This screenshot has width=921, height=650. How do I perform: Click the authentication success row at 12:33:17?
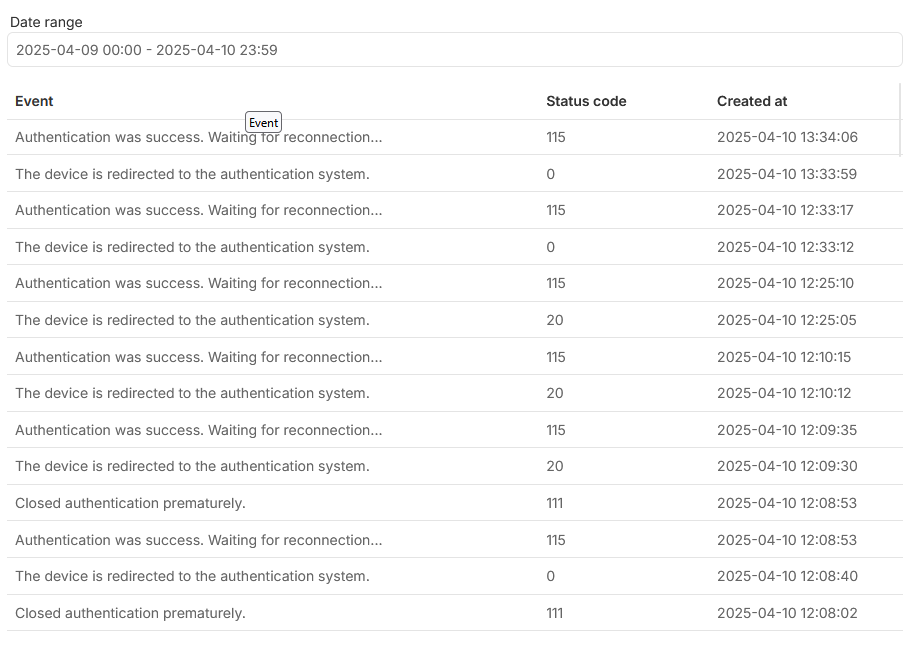pos(455,210)
